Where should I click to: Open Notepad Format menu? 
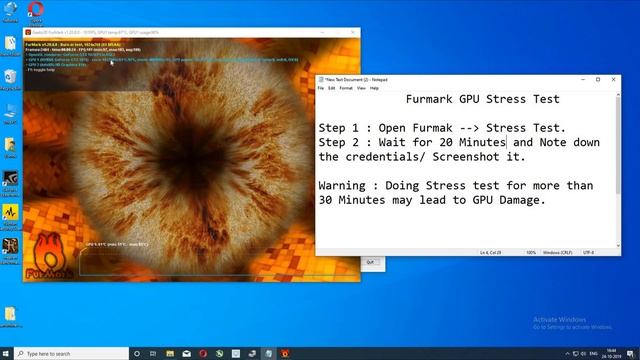point(346,88)
